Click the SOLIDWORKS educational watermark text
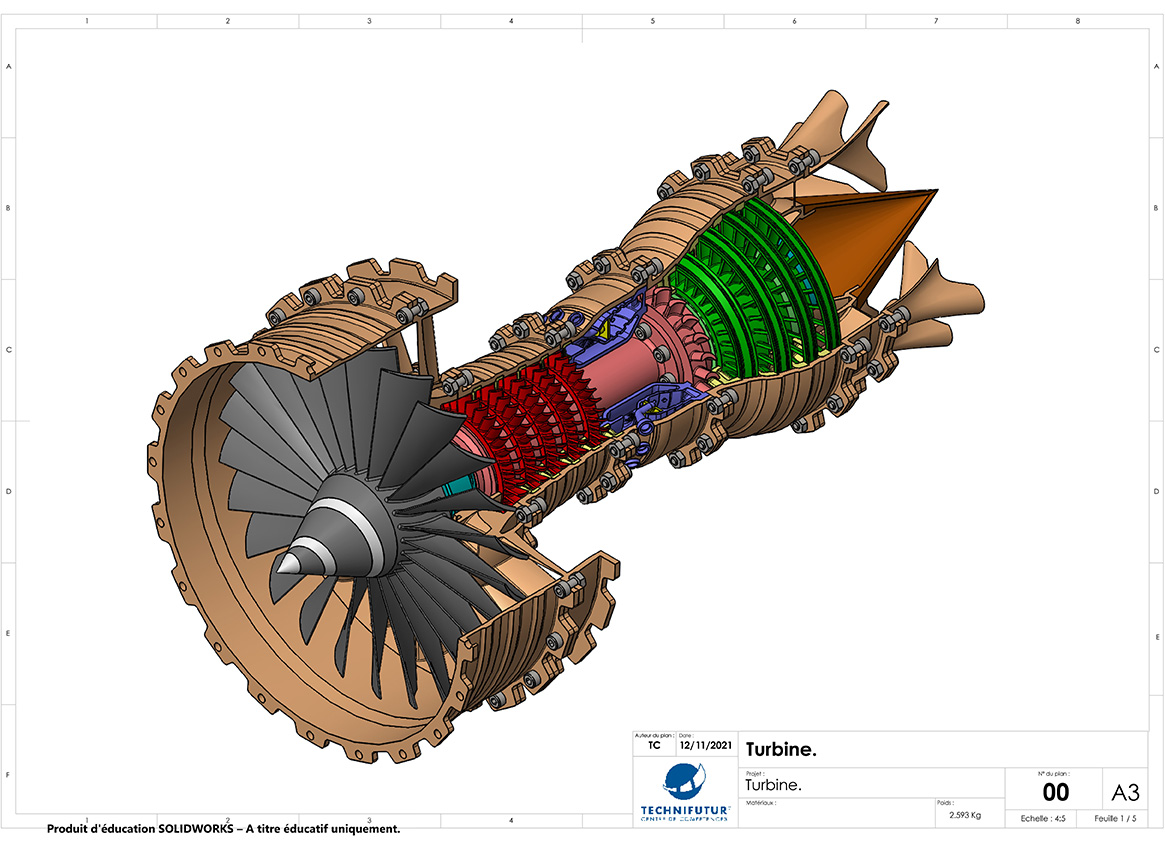 223,829
